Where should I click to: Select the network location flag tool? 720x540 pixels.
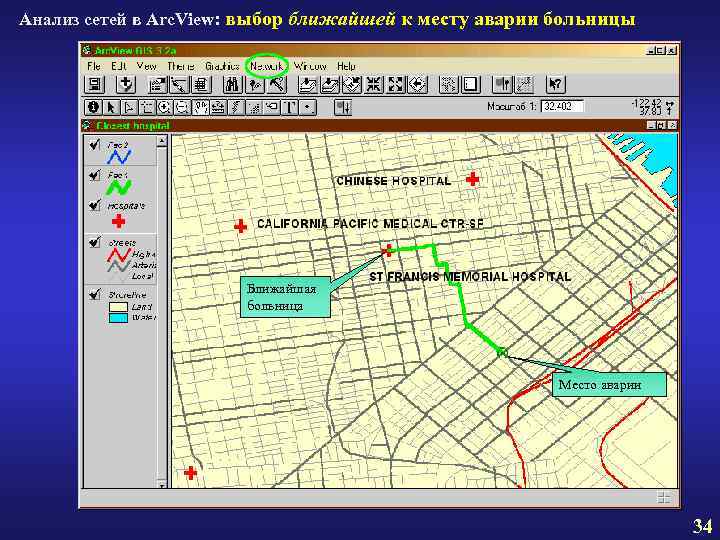tap(343, 107)
